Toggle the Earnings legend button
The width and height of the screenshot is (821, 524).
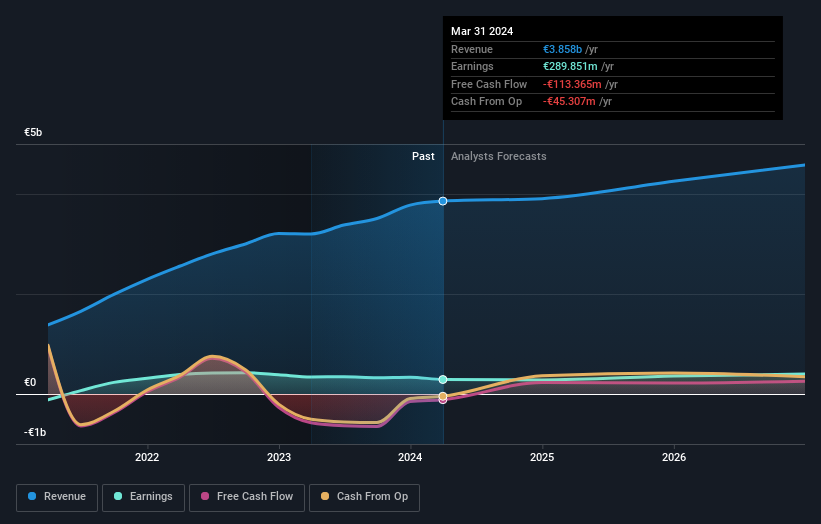143,497
